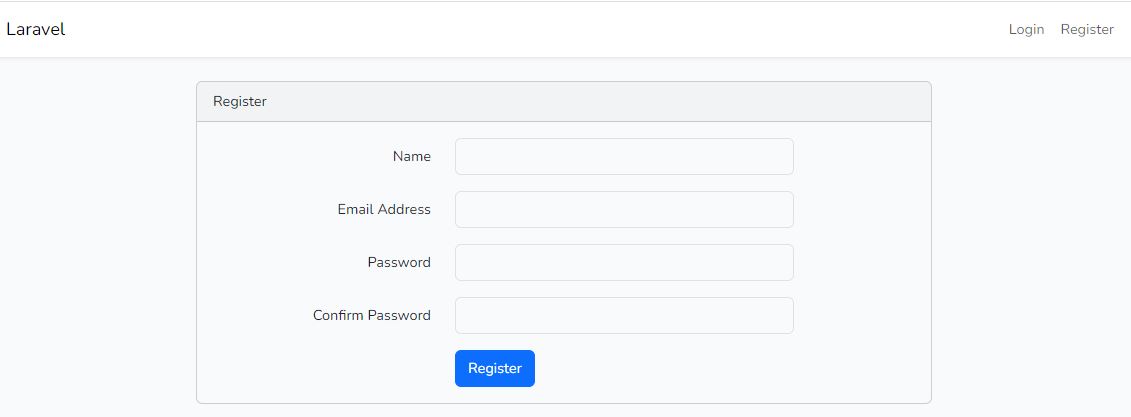Click the Email Address label text
Screen dimensions: 1131x417
click(384, 209)
